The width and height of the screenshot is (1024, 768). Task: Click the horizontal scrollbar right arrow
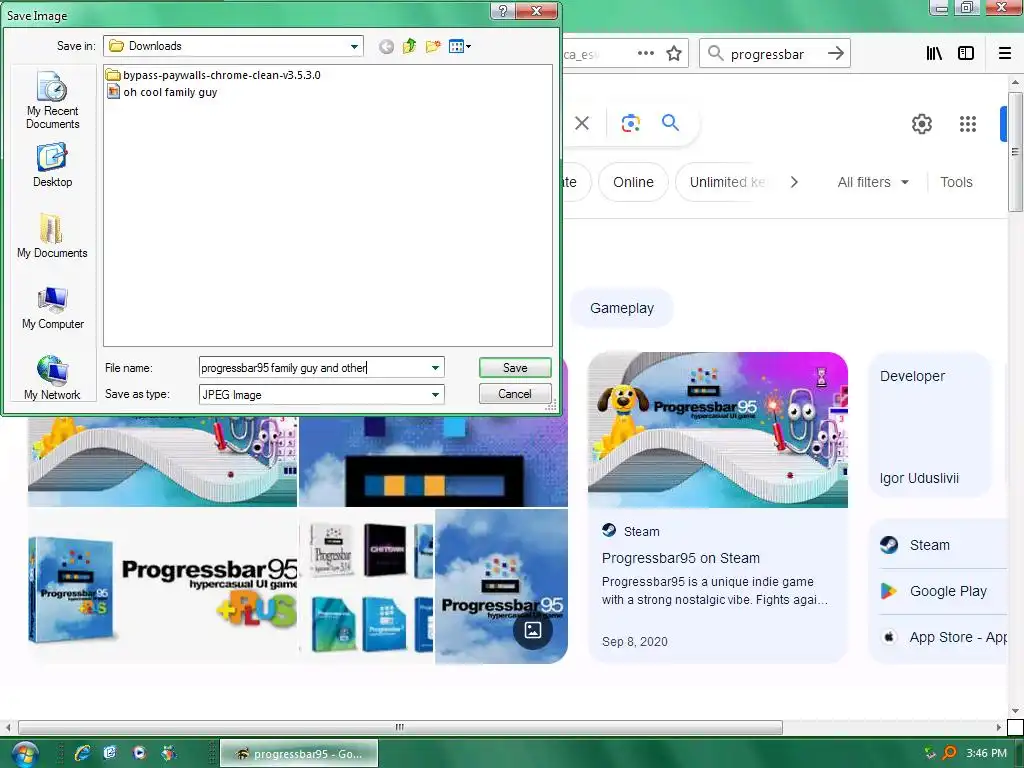coord(999,727)
